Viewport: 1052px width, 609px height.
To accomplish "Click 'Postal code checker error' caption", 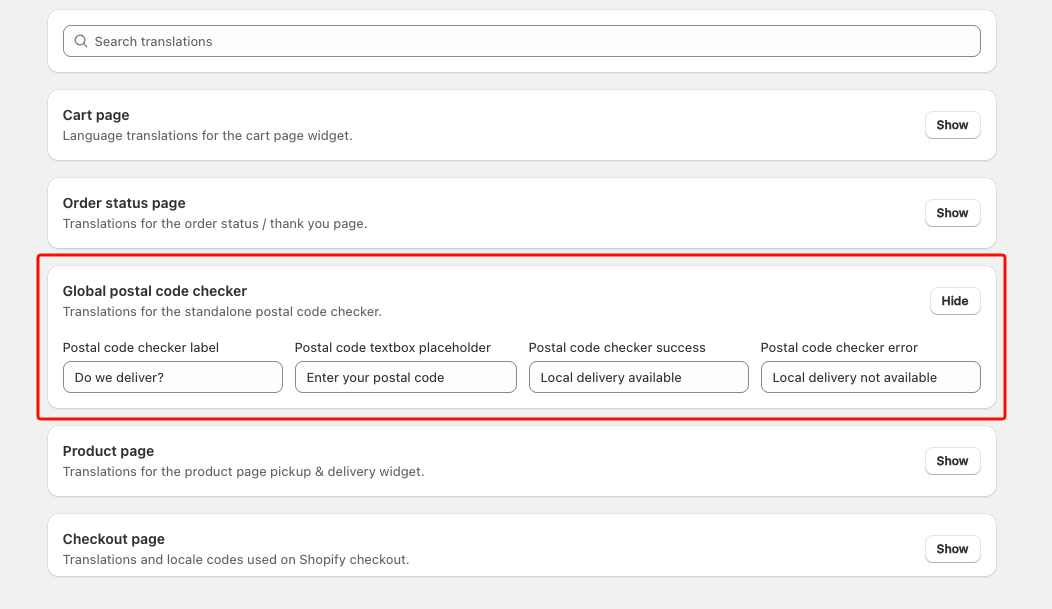I will 839,347.
